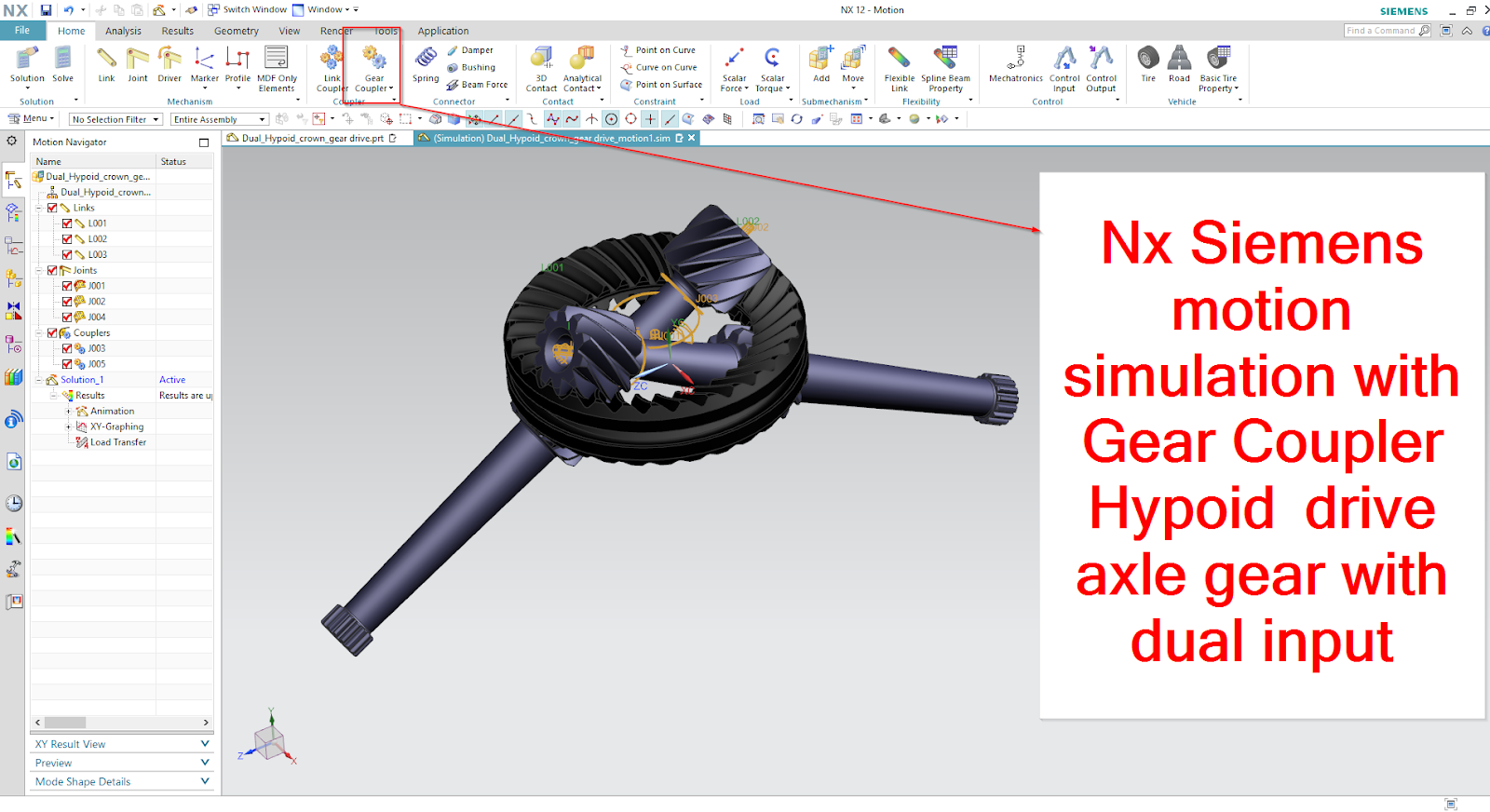Click the Save icon in title bar

click(x=46, y=10)
